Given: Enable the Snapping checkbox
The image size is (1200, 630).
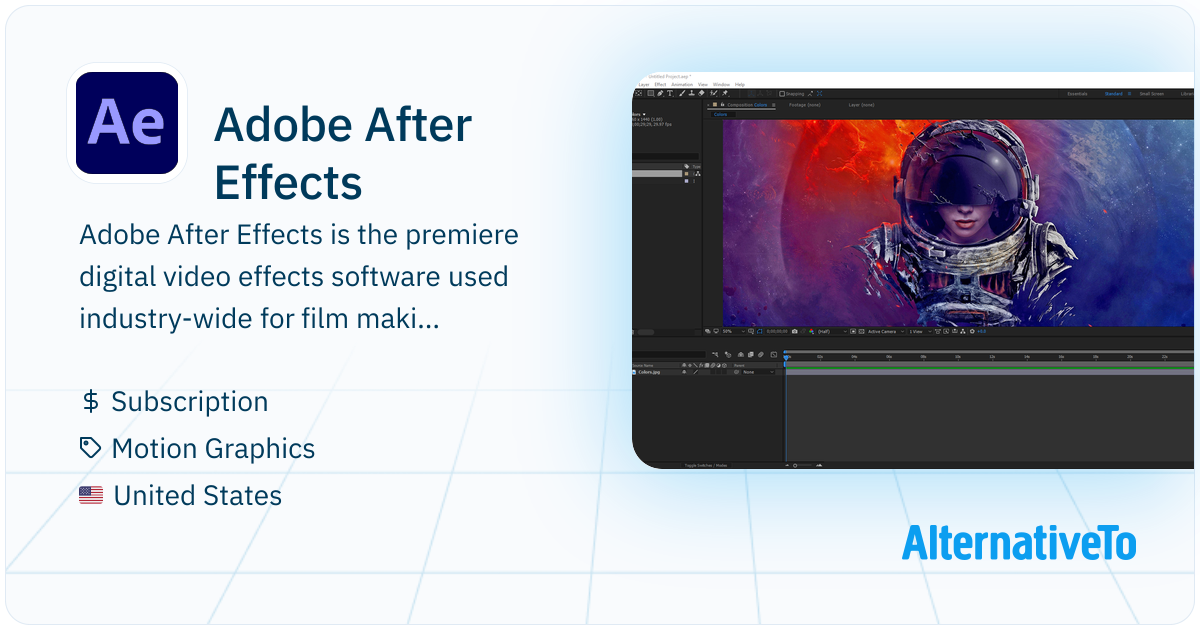Looking at the screenshot, I should [x=782, y=93].
